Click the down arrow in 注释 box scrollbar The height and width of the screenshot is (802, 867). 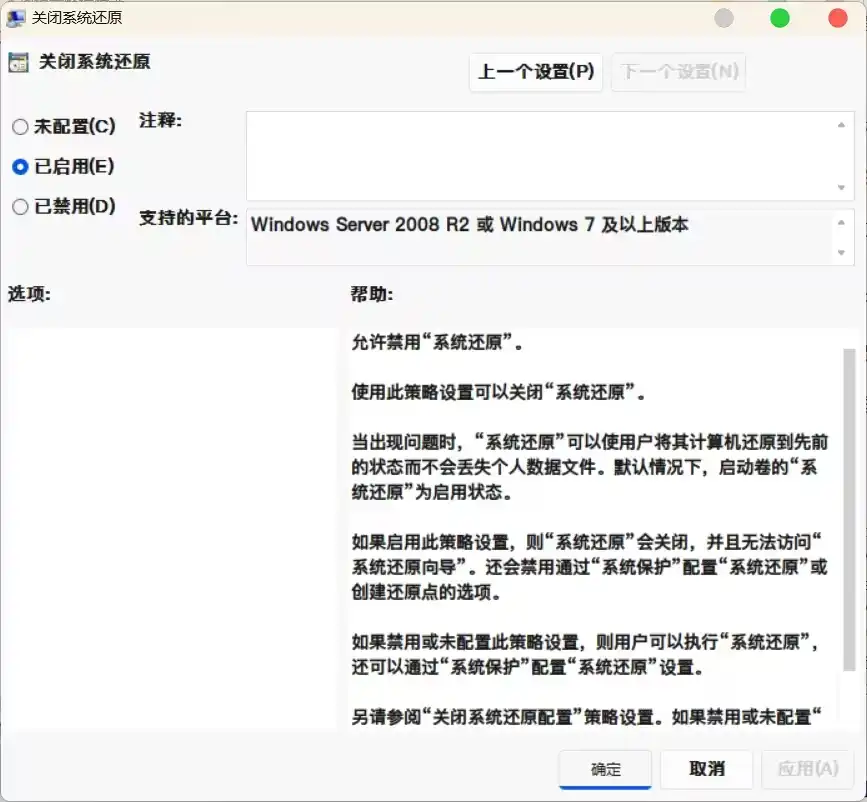coord(842,188)
